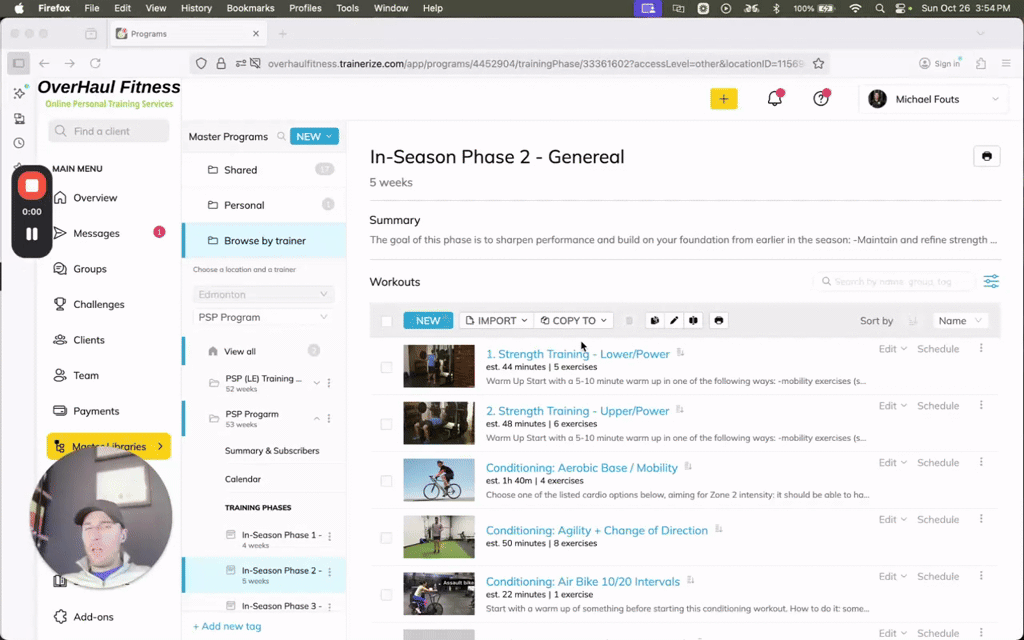
Task: Open Edit dropdown for Strength Training Lower/Power
Action: click(x=892, y=349)
